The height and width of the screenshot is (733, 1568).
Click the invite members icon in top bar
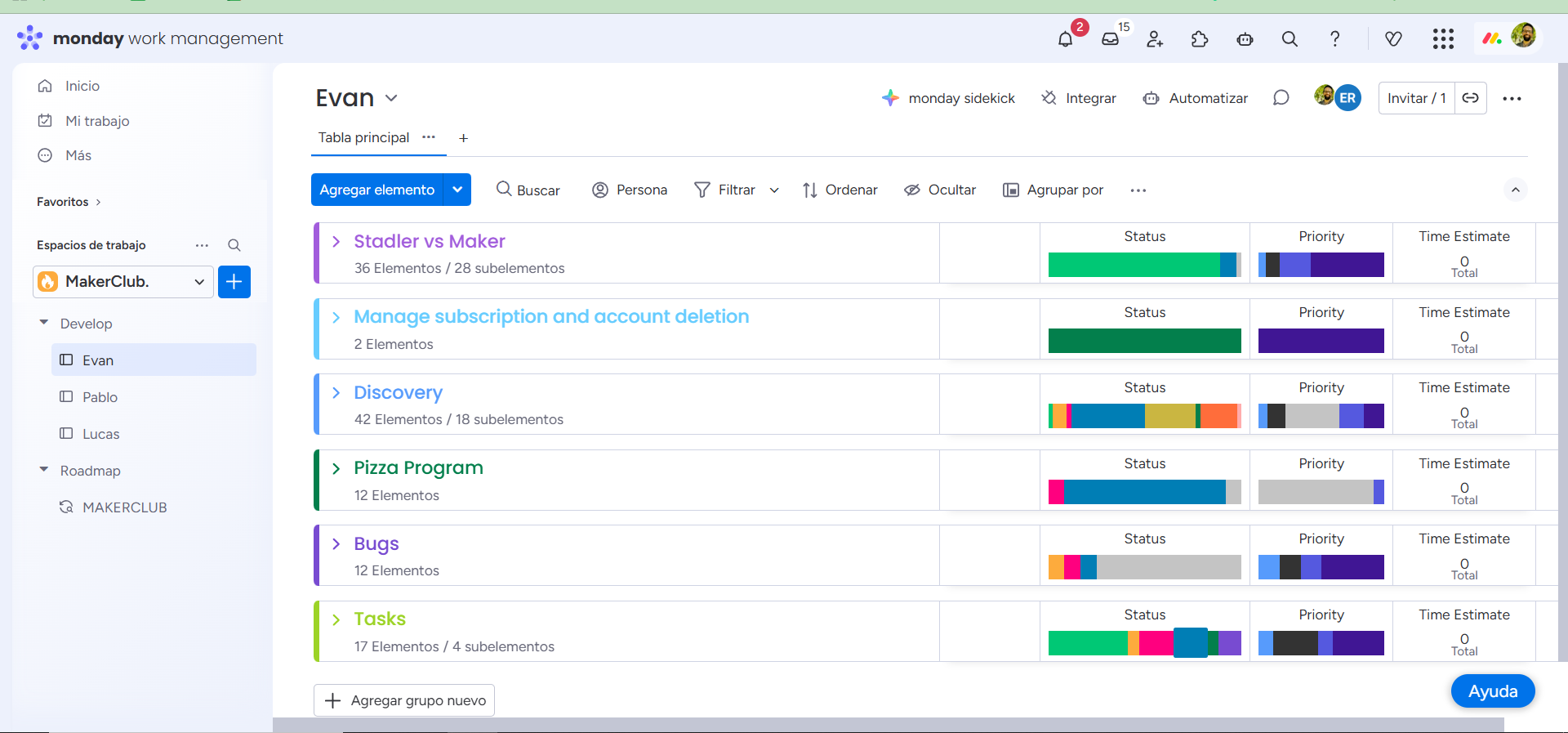tap(1155, 38)
